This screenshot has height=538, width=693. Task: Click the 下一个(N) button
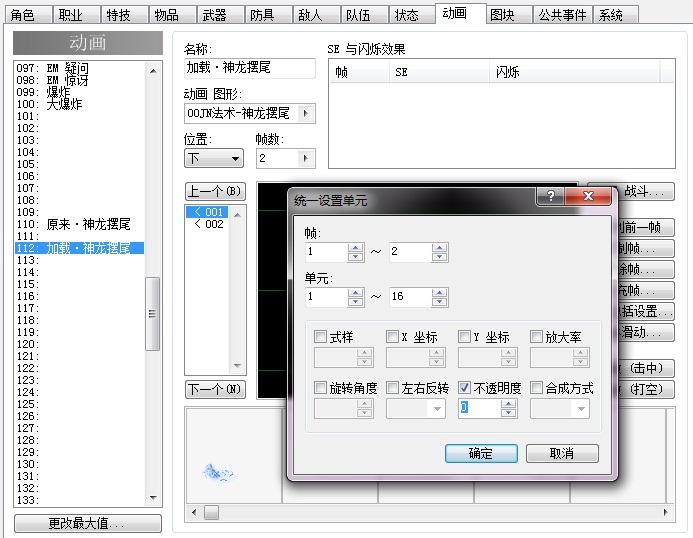[215, 389]
